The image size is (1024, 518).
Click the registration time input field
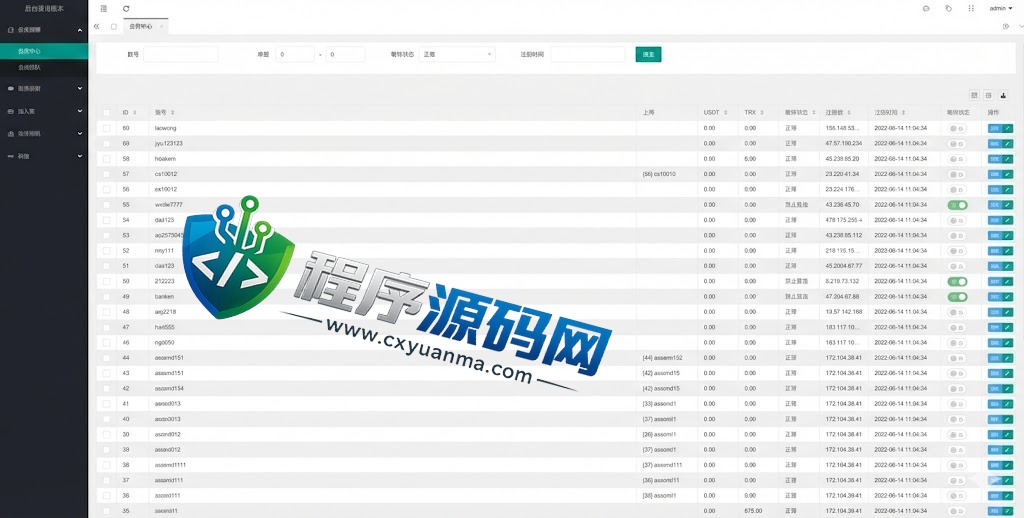tap(588, 55)
